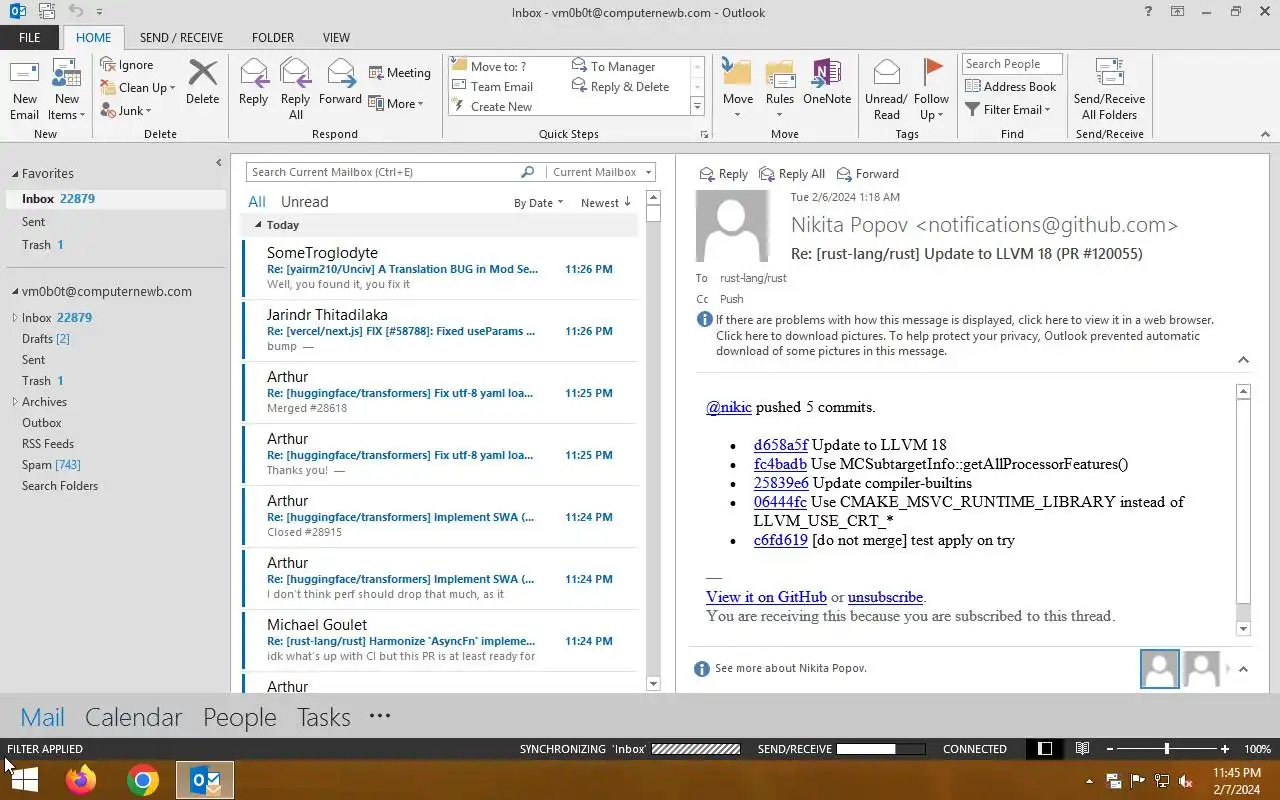Screen dimensions: 1280x800
Task: Switch to the SEND / RECEIVE tab
Action: (181, 38)
